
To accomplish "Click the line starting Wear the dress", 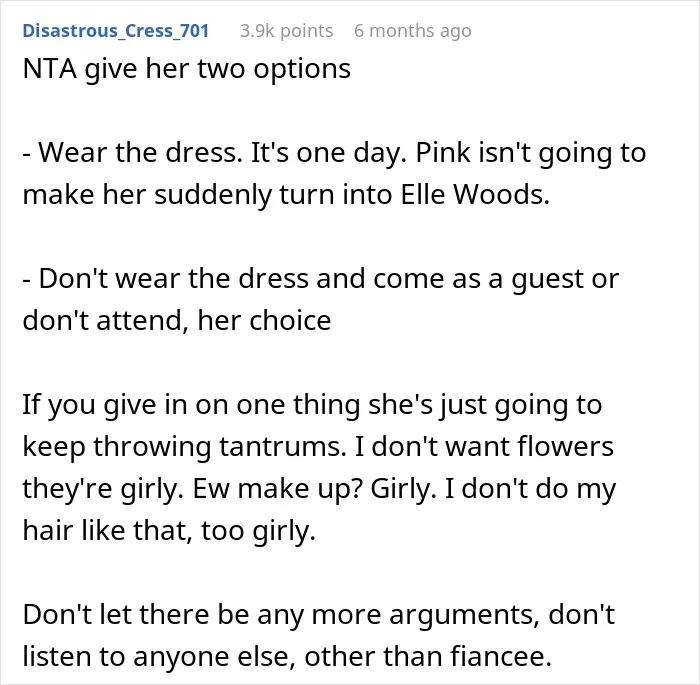I will click(x=334, y=152).
